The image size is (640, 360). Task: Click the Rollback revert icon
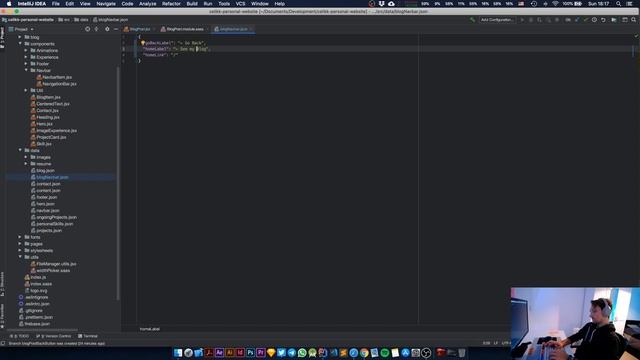pos(603,20)
